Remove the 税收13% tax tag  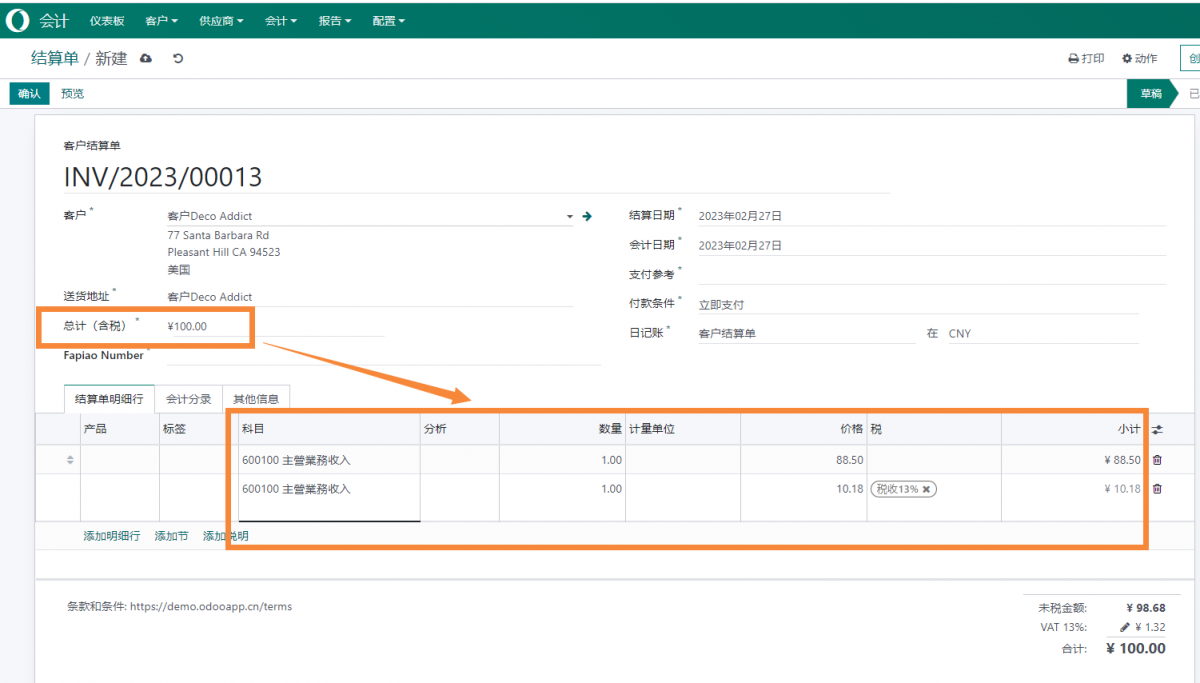pos(928,489)
